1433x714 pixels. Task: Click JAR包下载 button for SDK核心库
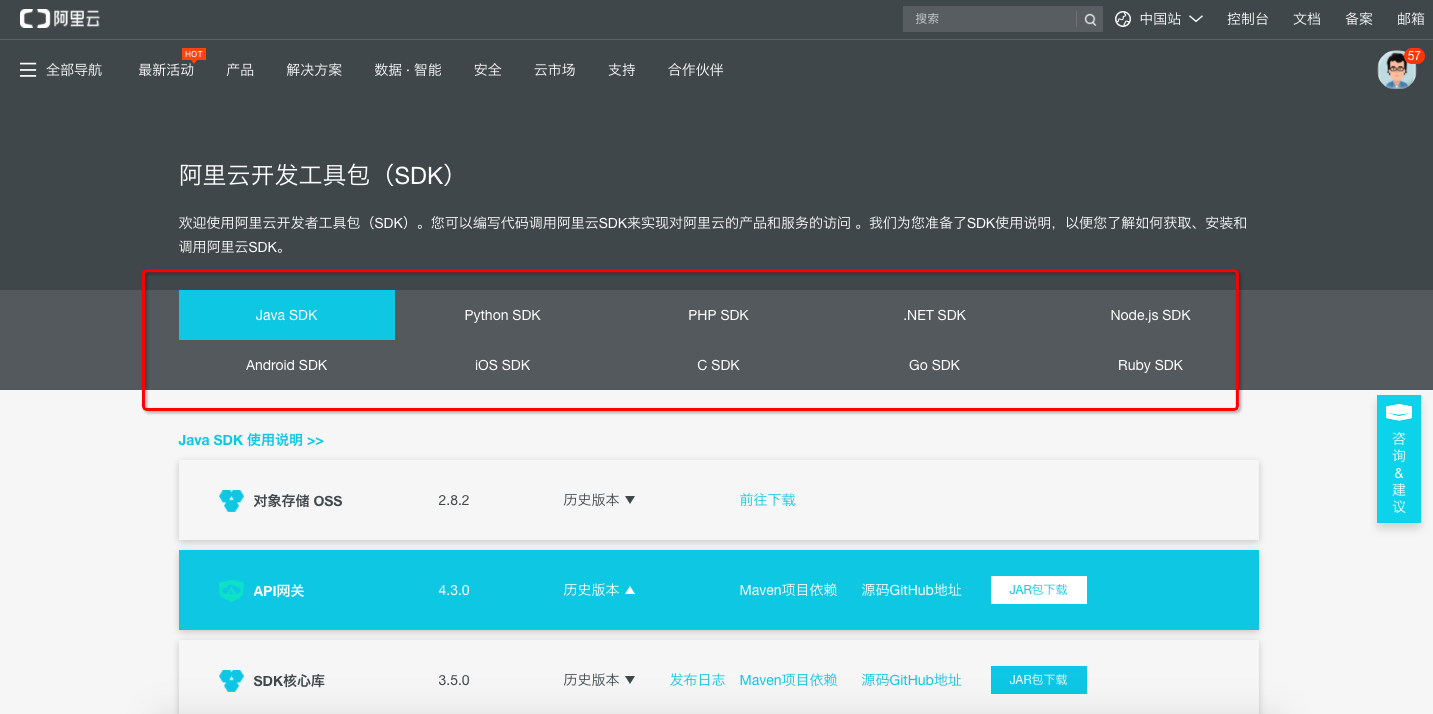point(1039,680)
